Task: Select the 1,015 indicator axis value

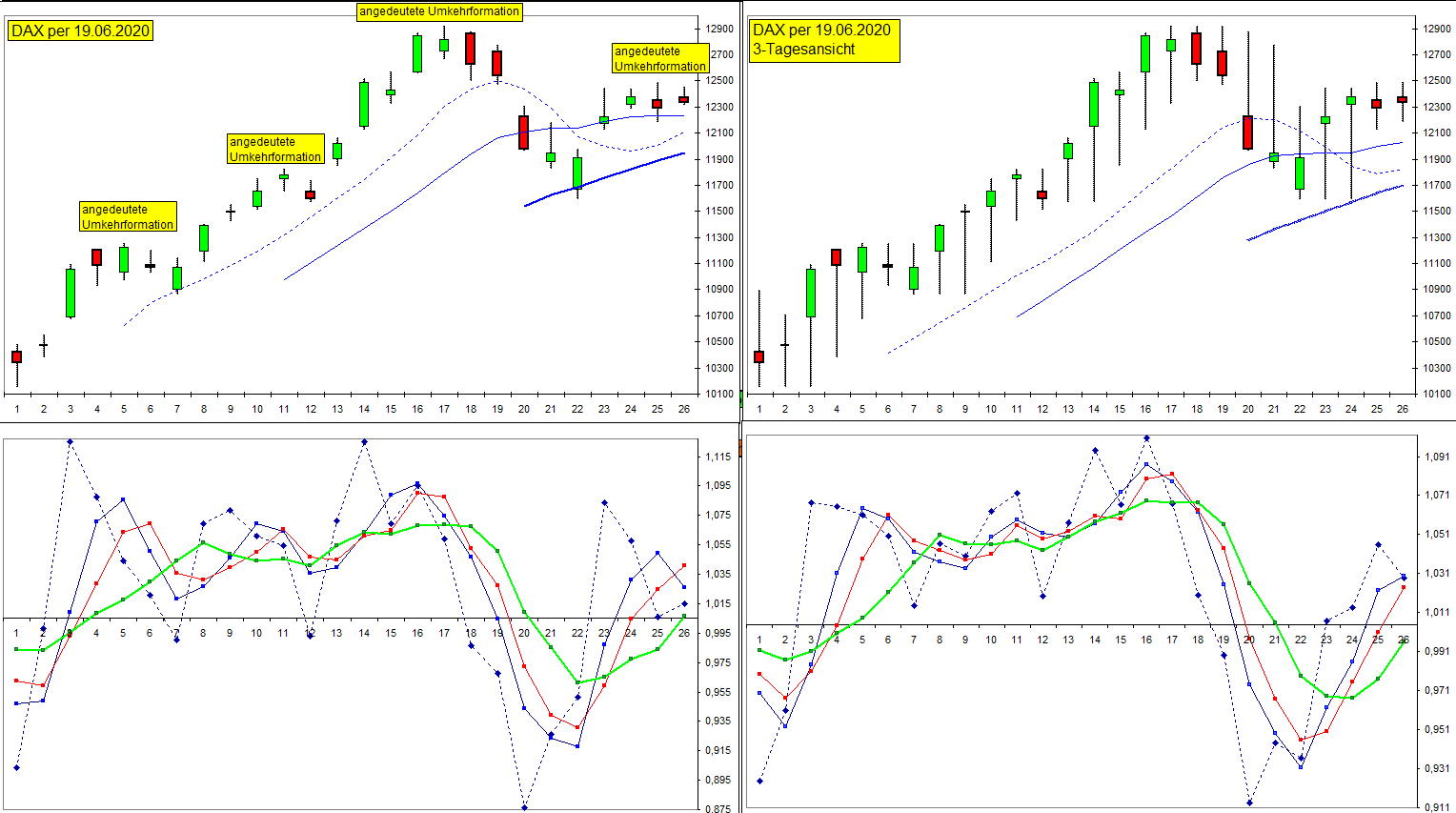Action: click(x=719, y=604)
